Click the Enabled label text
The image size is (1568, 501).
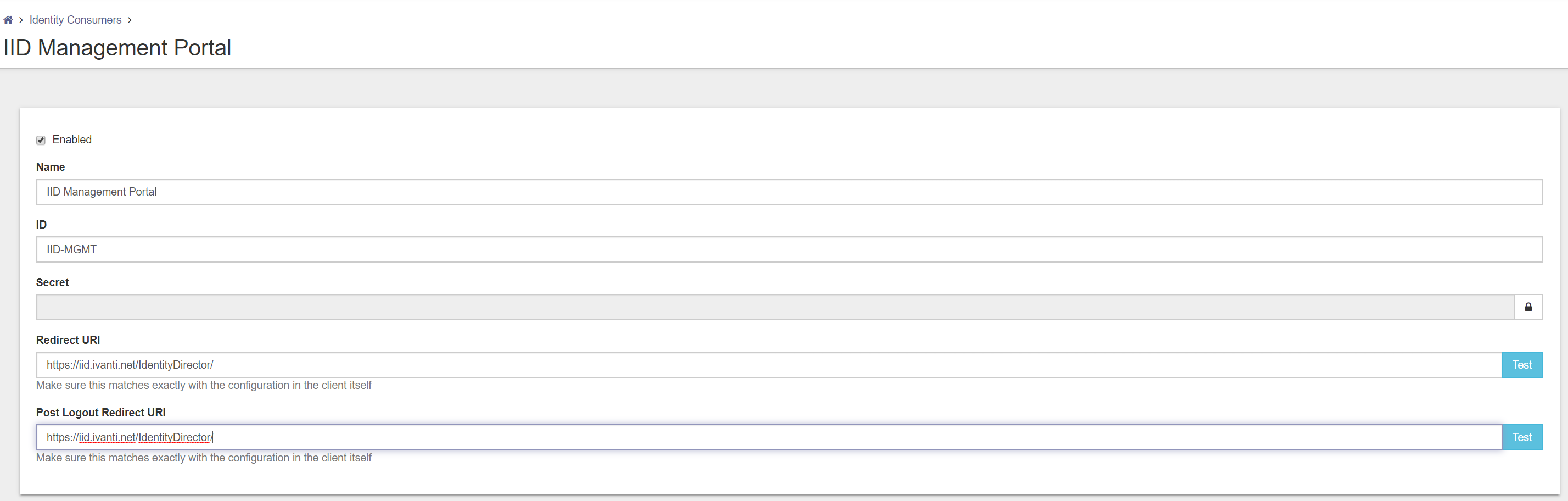72,140
